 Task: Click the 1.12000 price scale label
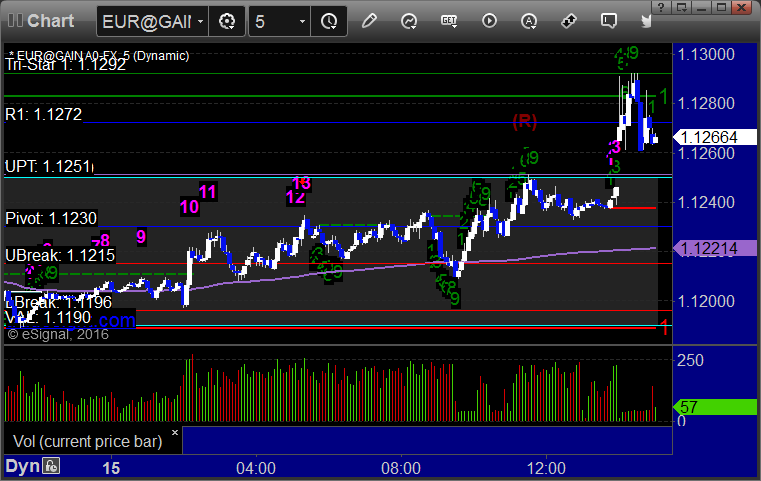click(x=706, y=301)
